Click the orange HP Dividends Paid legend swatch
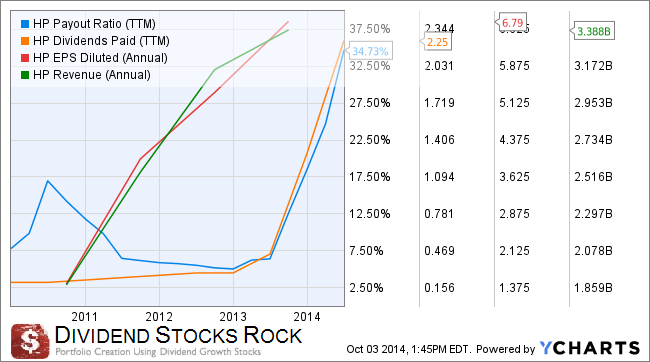Screen dimensions: 650x362 tap(25, 41)
